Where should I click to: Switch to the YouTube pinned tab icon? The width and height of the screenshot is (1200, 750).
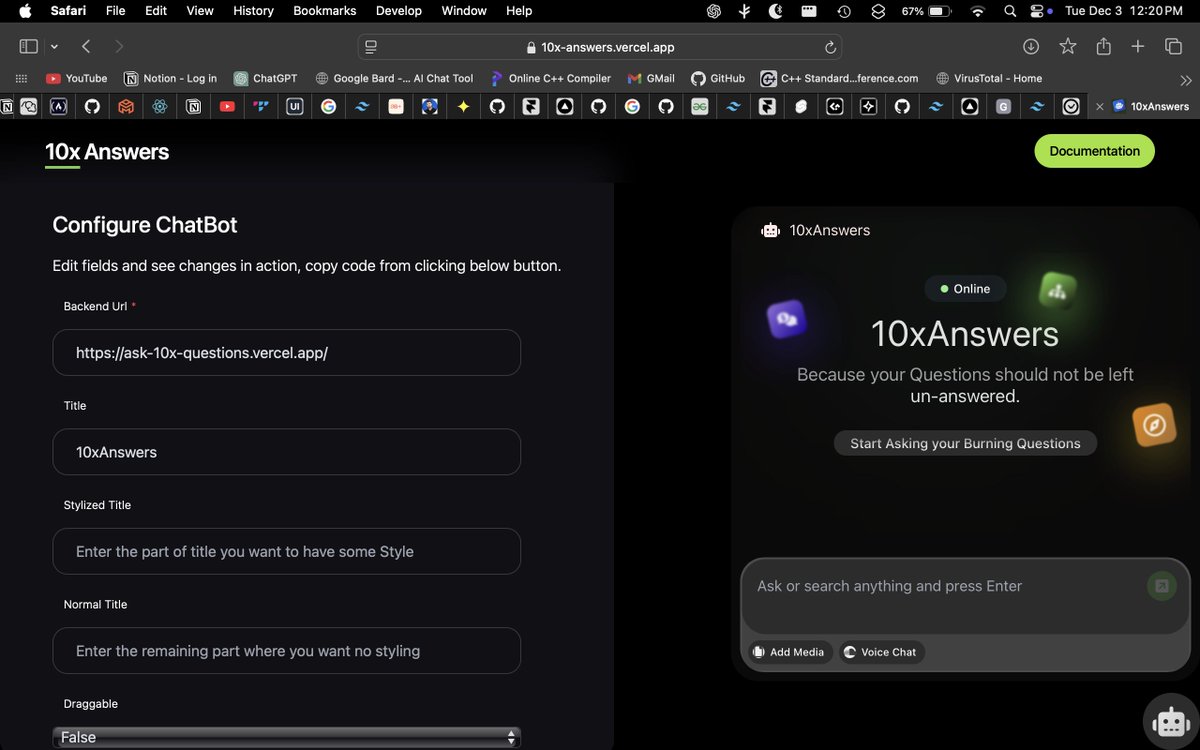click(227, 106)
